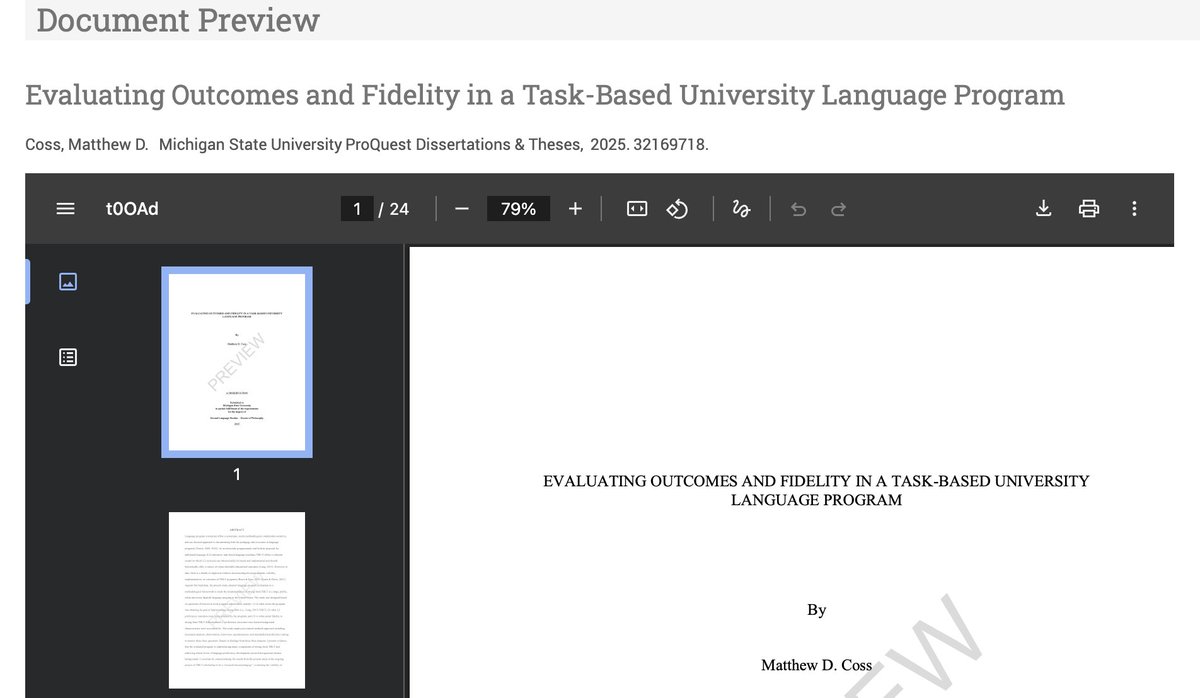
Task: Click the undo arrow icon
Action: 798,209
